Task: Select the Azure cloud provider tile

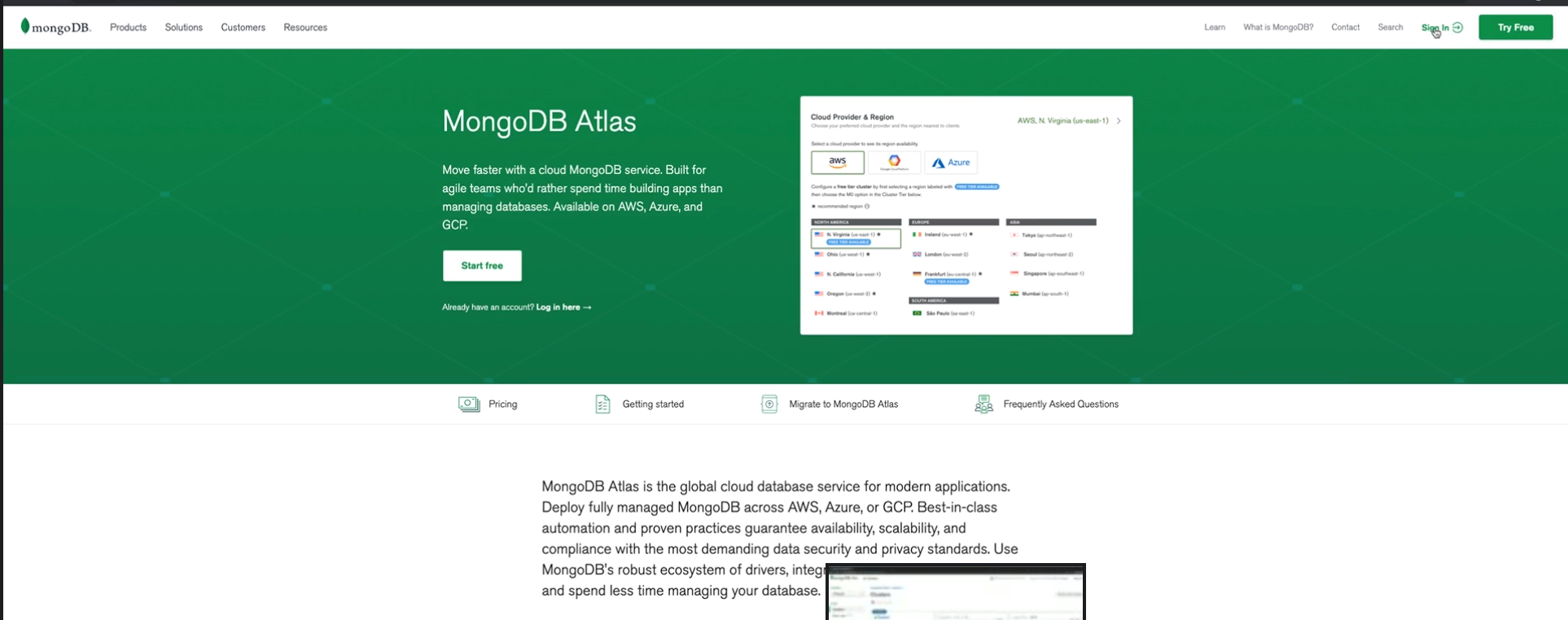Action: click(x=951, y=162)
